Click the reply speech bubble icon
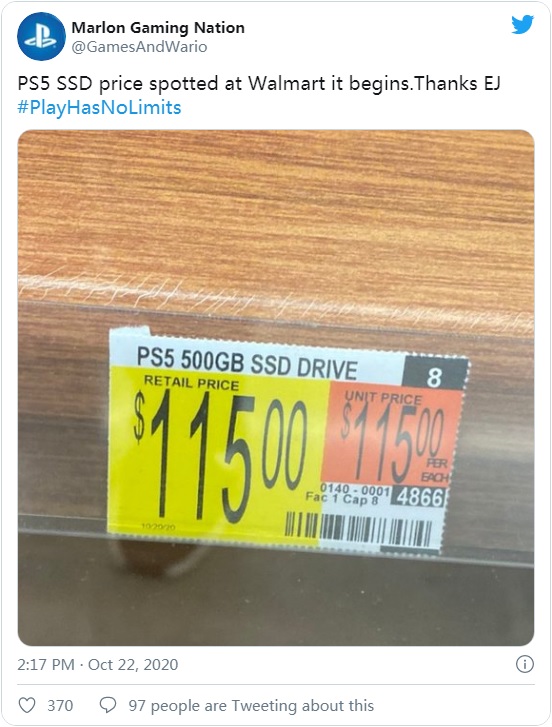Image resolution: width=552 pixels, height=727 pixels. click(x=108, y=705)
